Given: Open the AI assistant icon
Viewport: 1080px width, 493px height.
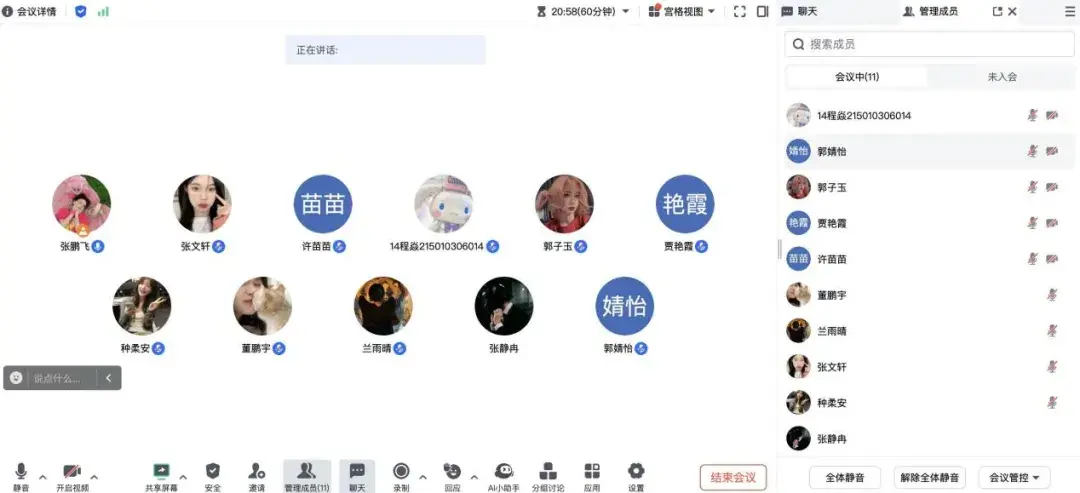Looking at the screenshot, I should pyautogui.click(x=503, y=471).
